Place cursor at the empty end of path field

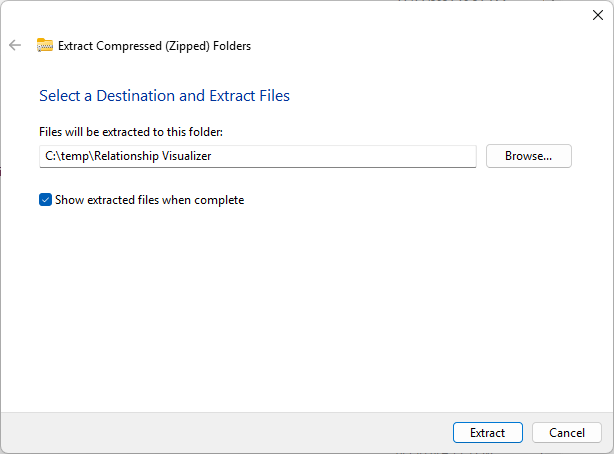click(400, 156)
